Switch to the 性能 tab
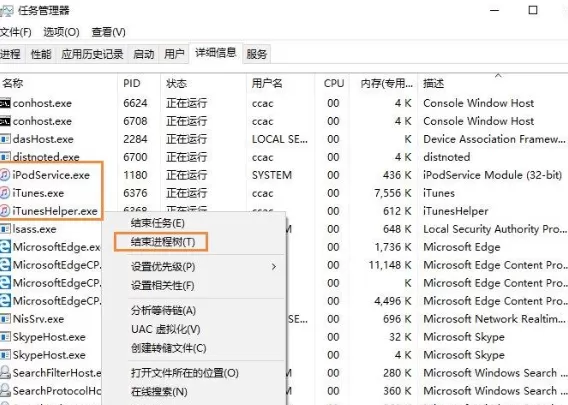This screenshot has height=405, width=568. [41, 54]
